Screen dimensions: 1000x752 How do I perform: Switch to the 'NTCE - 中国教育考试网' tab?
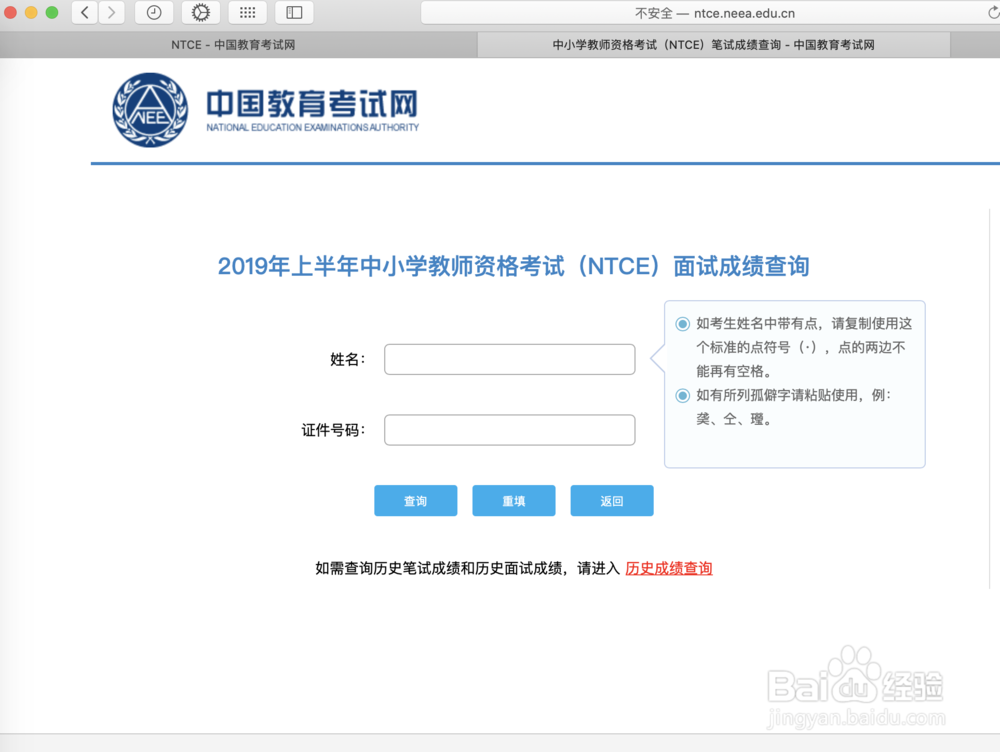pyautogui.click(x=233, y=45)
